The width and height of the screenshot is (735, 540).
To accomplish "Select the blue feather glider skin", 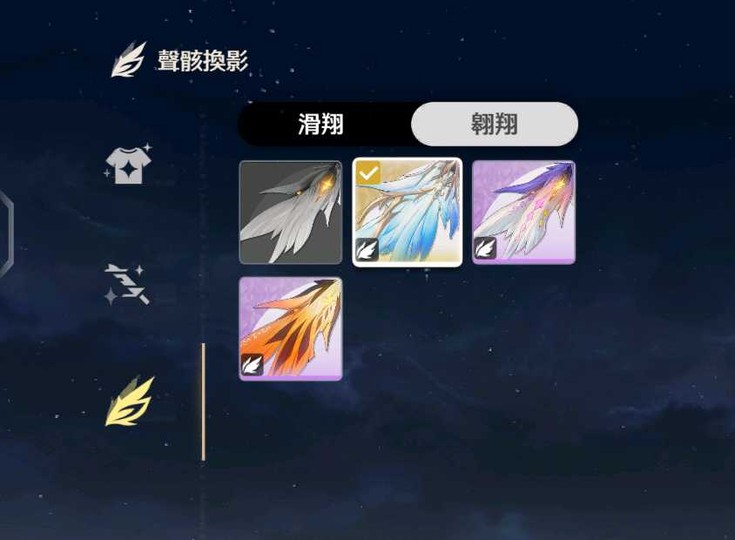I will (x=407, y=212).
